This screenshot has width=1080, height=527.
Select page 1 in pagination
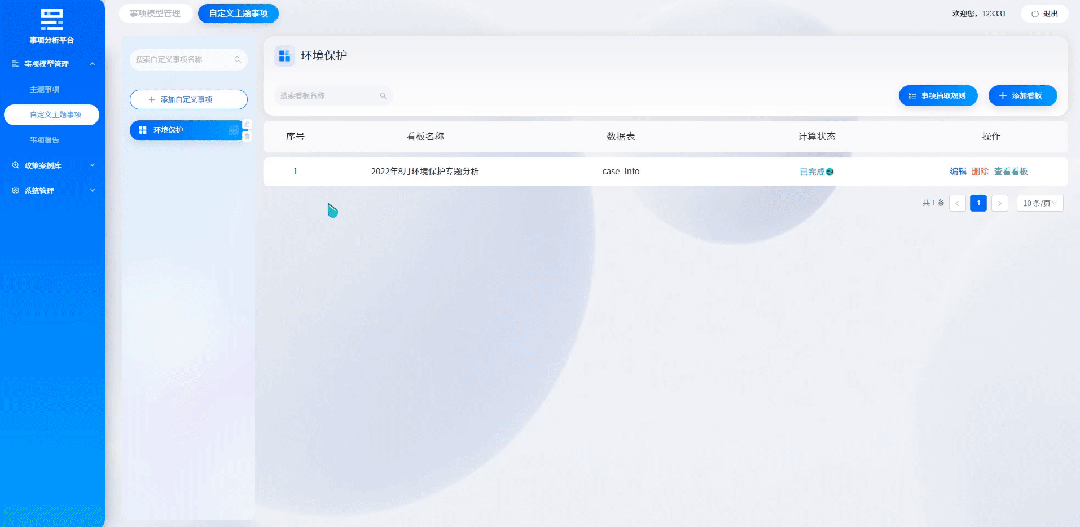(x=978, y=203)
